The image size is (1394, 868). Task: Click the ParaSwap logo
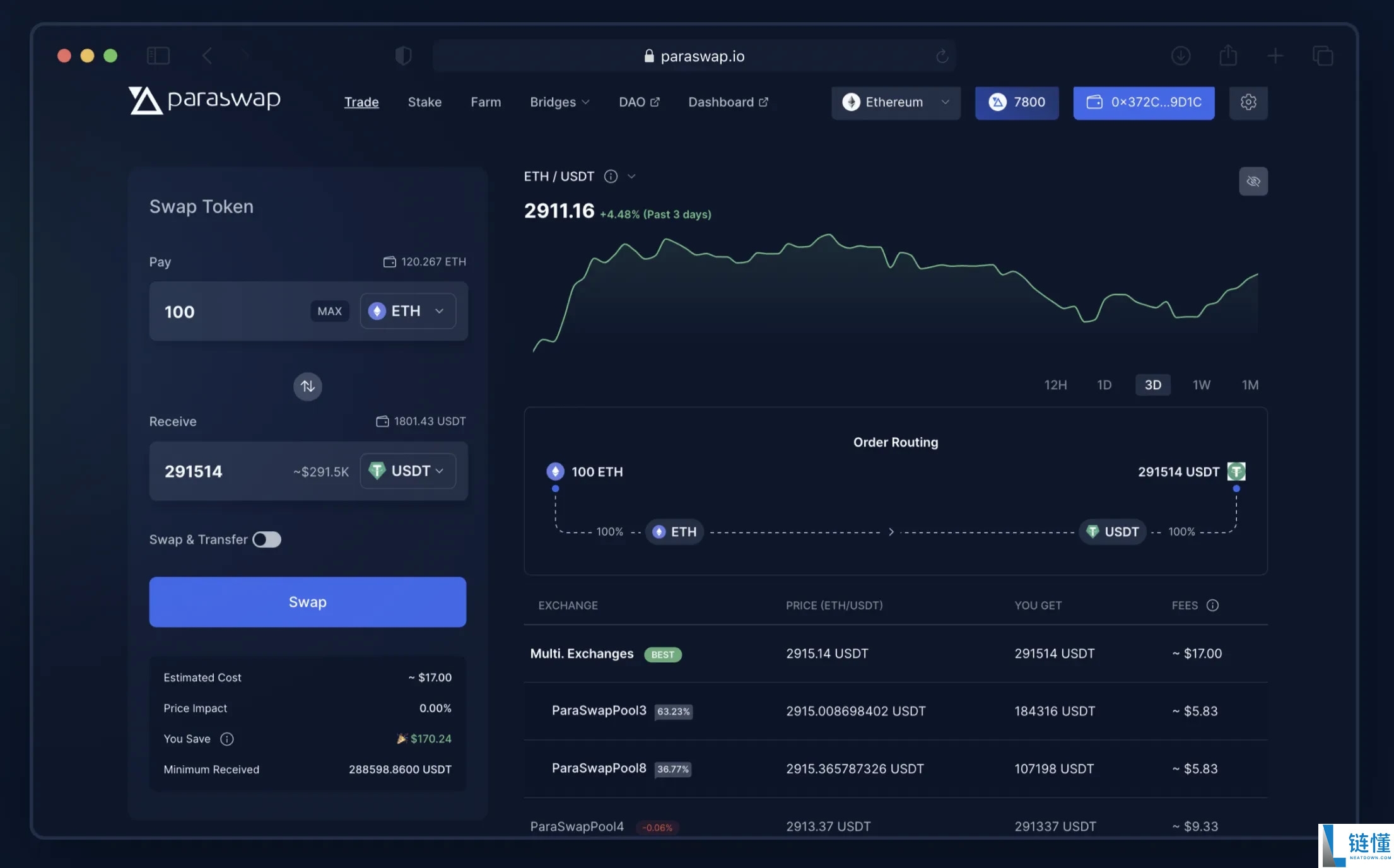204,100
